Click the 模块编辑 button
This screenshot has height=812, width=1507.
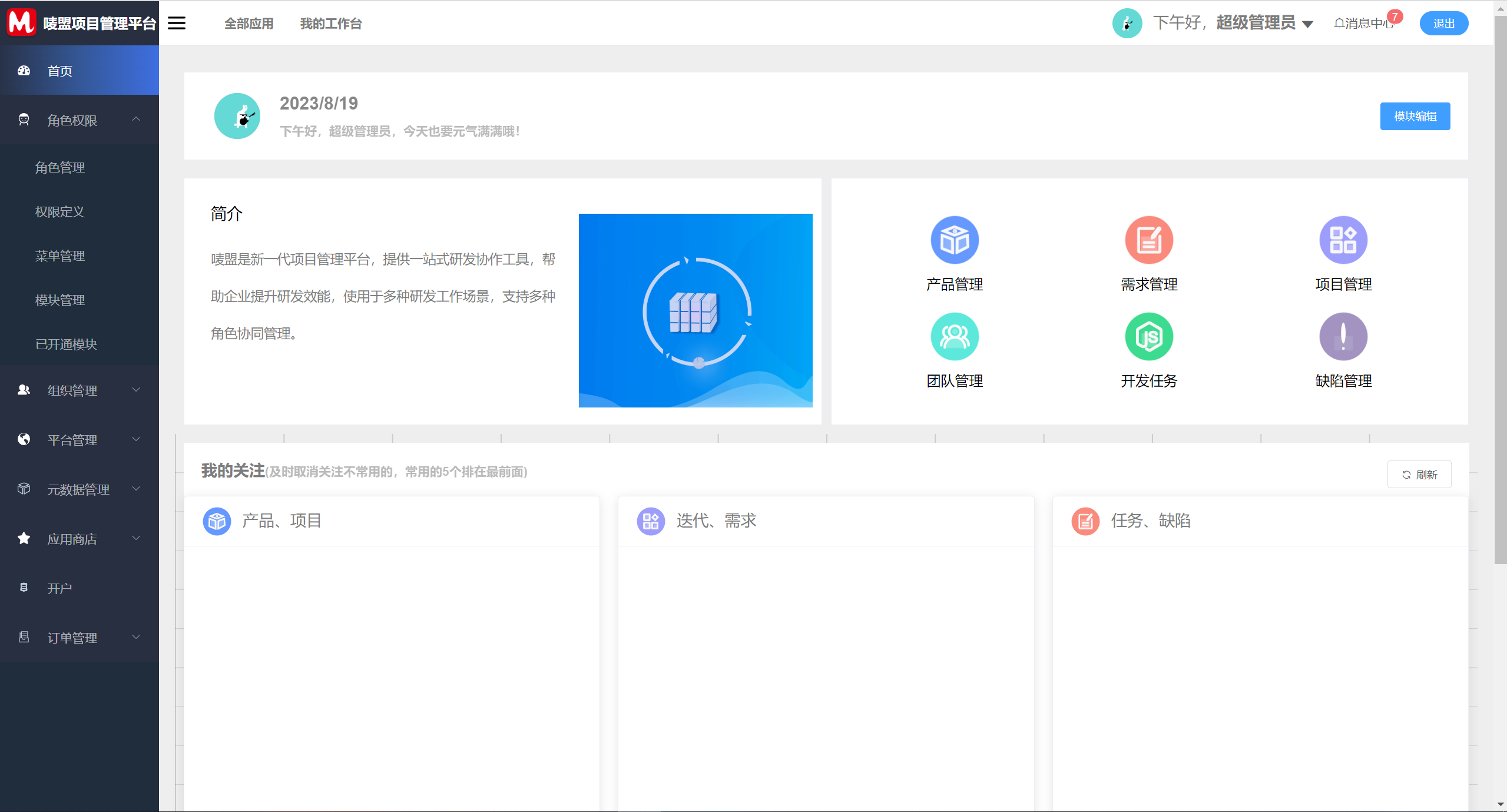[1415, 117]
